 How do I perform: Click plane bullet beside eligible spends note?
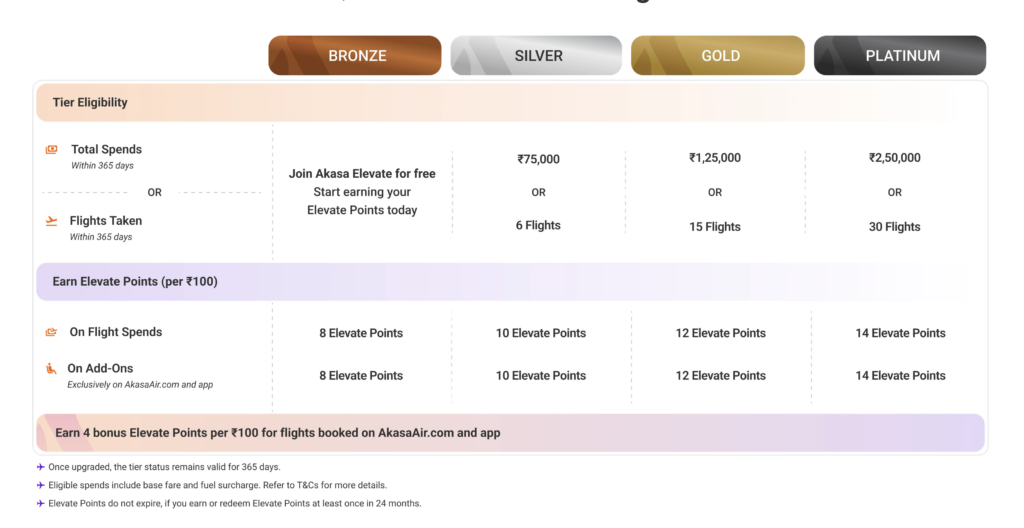coord(40,486)
